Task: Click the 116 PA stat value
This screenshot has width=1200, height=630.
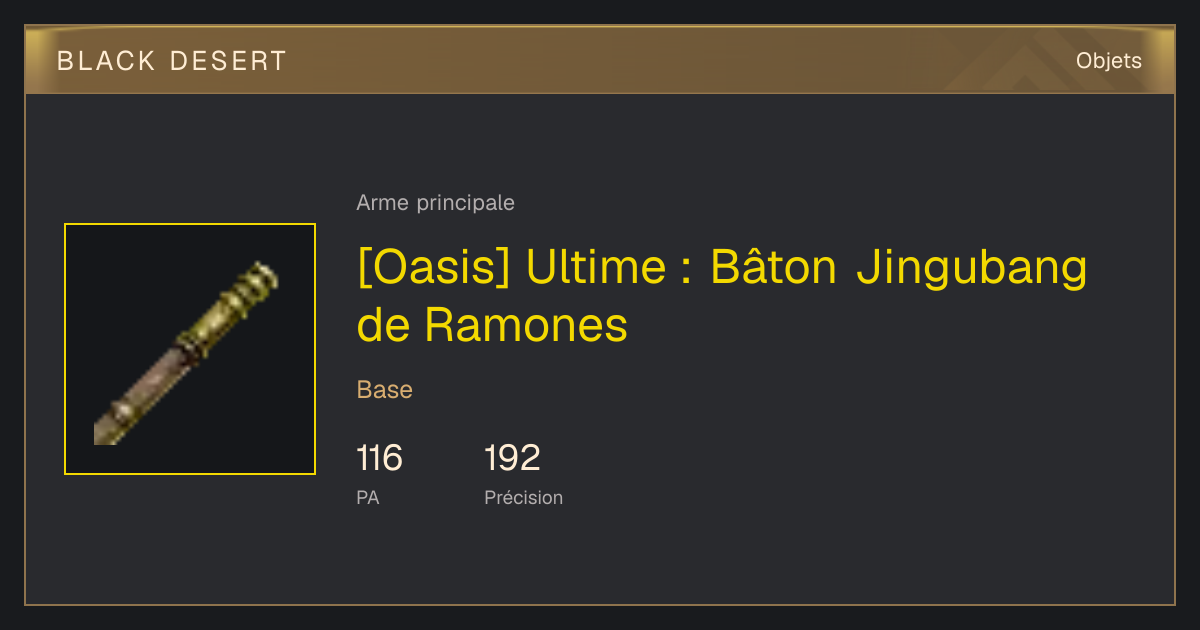Action: click(379, 458)
